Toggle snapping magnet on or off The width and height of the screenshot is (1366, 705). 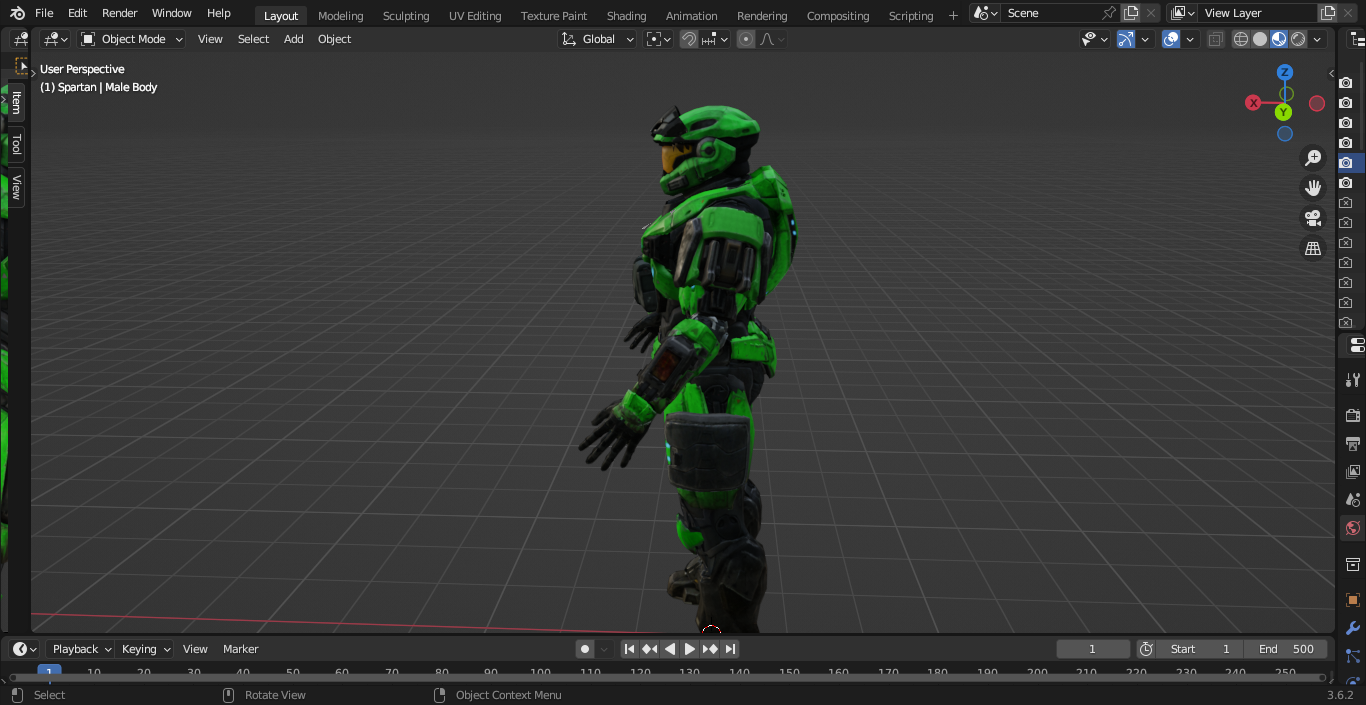(x=689, y=39)
